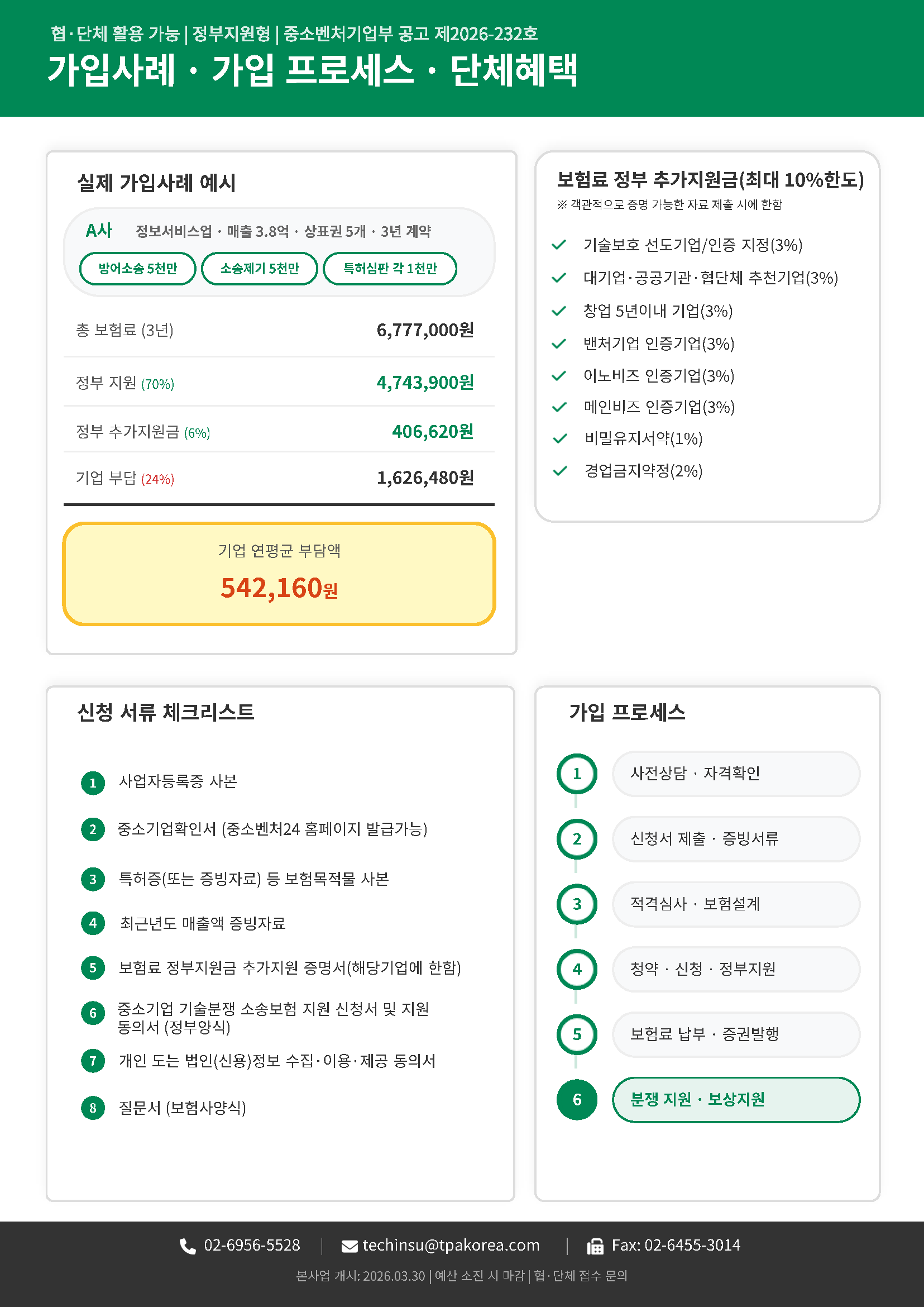Click the phone icon beside 02-6956-5528
Viewport: 924px width, 1307px height.
point(188,1246)
